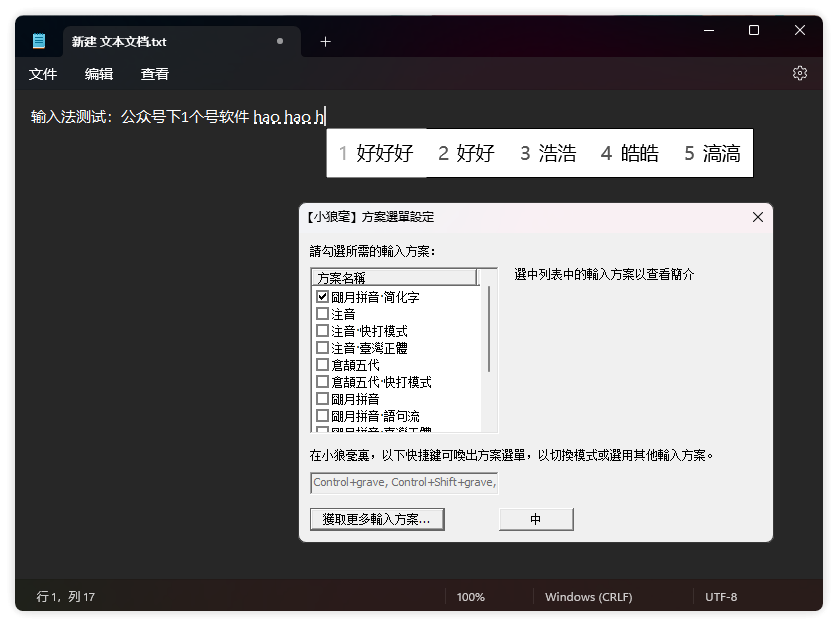
Task: Maximize the Notepad window
Action: click(x=754, y=31)
